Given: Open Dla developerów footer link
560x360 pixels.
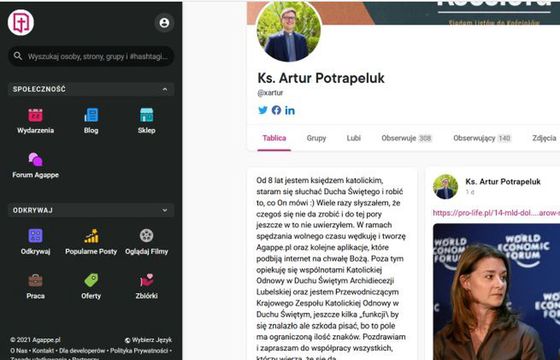Looking at the screenshot, I should (82, 351).
